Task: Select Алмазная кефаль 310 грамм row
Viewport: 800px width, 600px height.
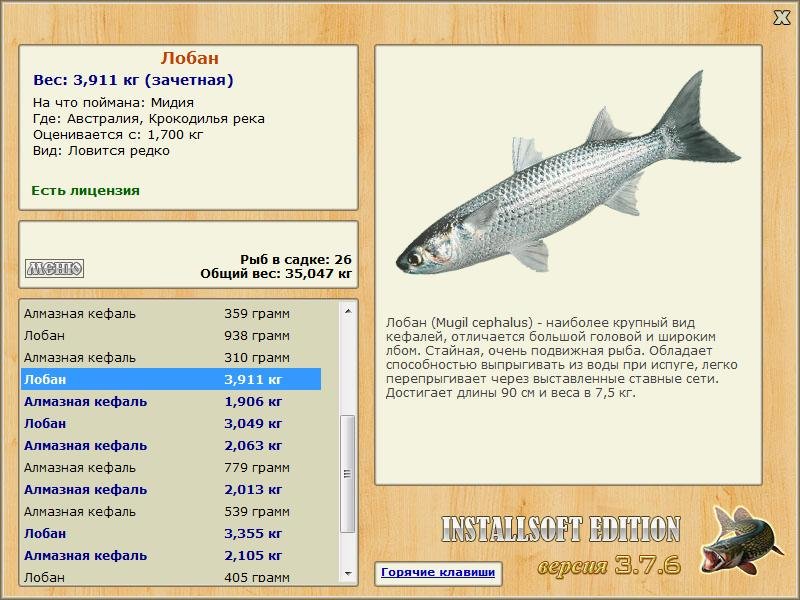Action: [x=170, y=357]
